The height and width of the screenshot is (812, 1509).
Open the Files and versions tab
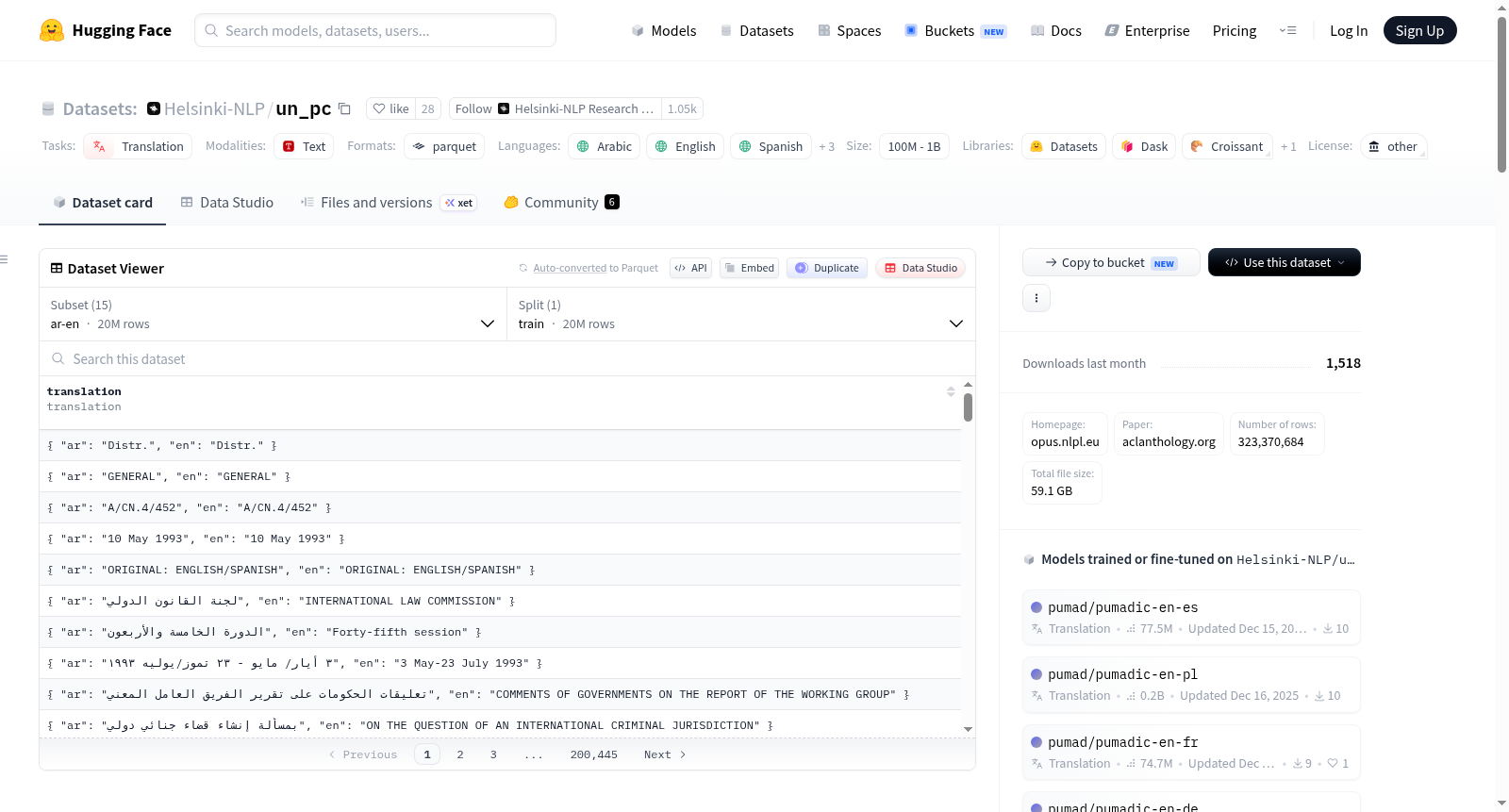pyautogui.click(x=389, y=203)
